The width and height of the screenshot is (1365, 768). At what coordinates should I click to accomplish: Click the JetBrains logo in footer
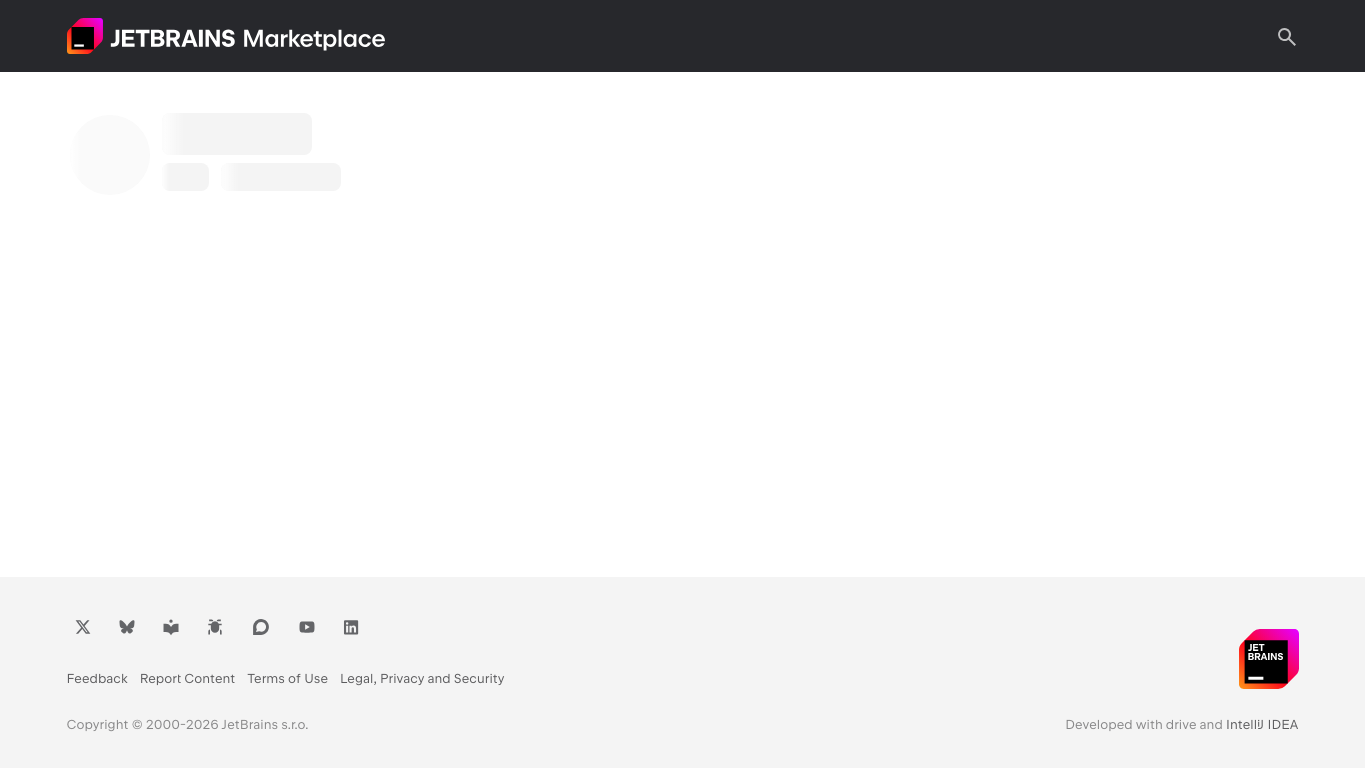pos(1269,659)
